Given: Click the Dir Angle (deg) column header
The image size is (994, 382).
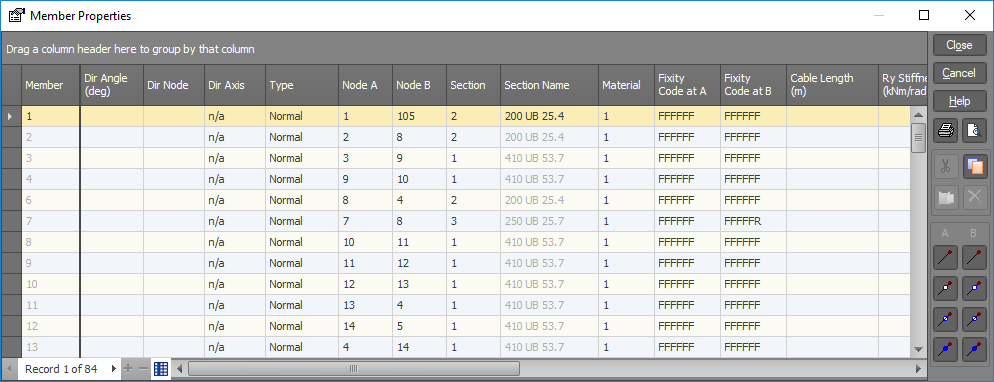Looking at the screenshot, I should tap(112, 85).
